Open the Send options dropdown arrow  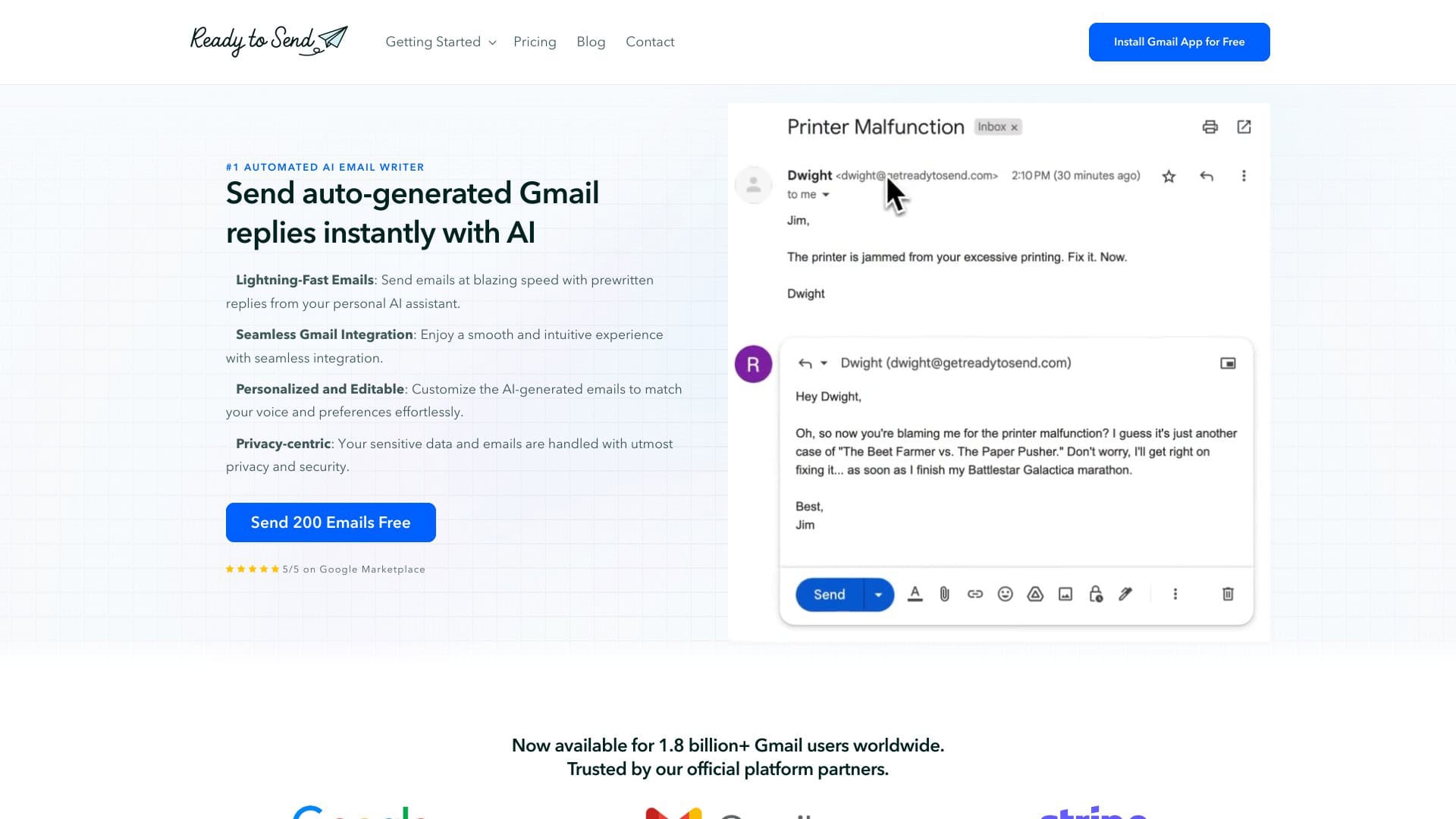(878, 595)
